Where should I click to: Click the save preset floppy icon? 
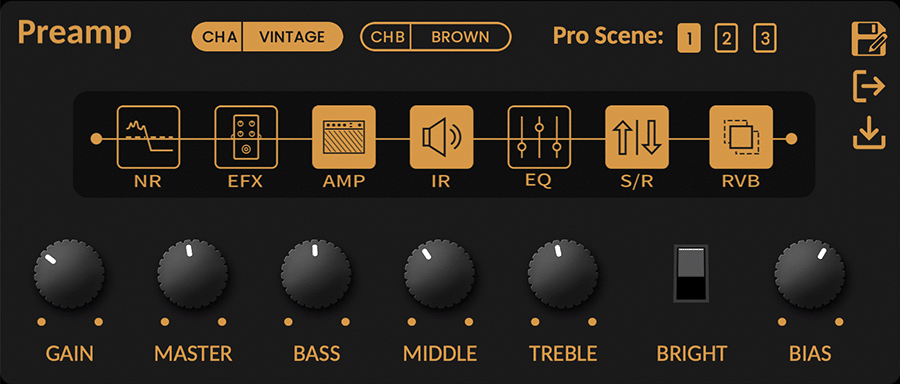[869, 39]
